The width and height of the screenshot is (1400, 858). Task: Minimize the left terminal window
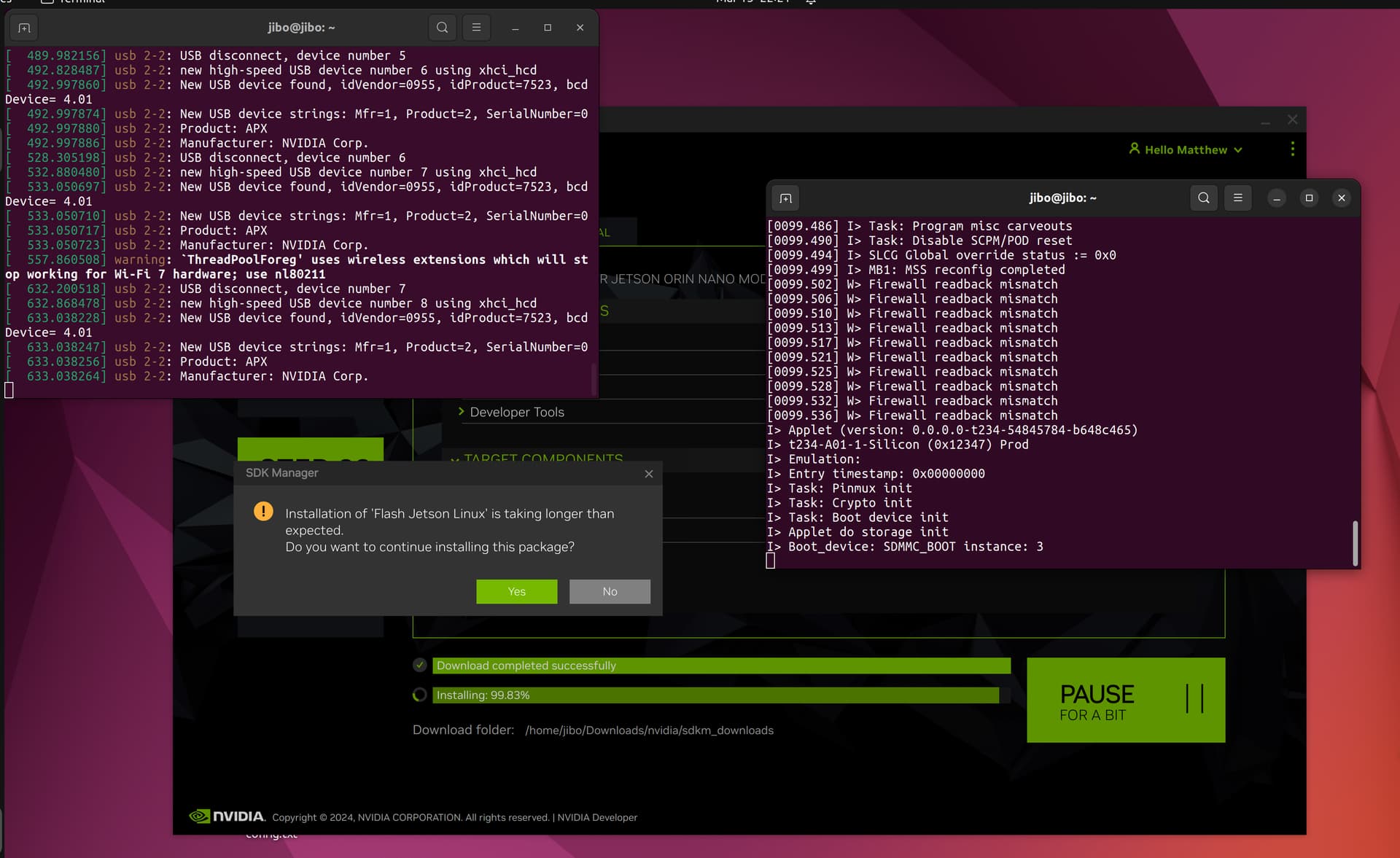(x=516, y=28)
